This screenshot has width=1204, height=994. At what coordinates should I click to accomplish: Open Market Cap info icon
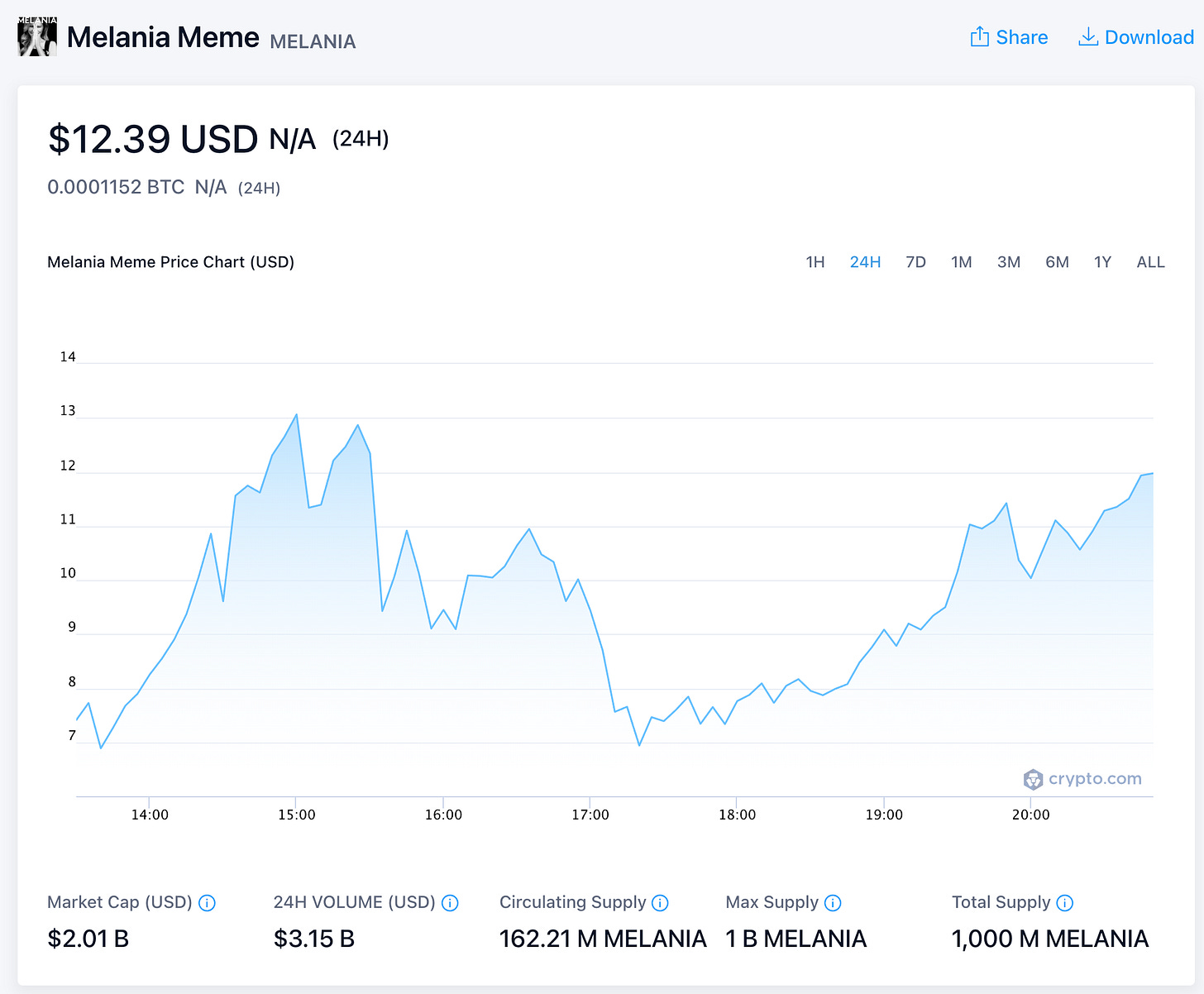point(208,903)
